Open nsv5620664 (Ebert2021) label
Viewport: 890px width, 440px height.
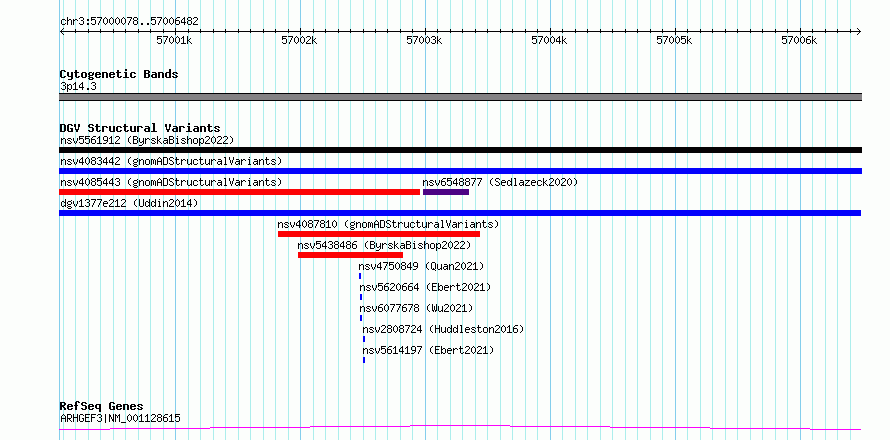(425, 287)
